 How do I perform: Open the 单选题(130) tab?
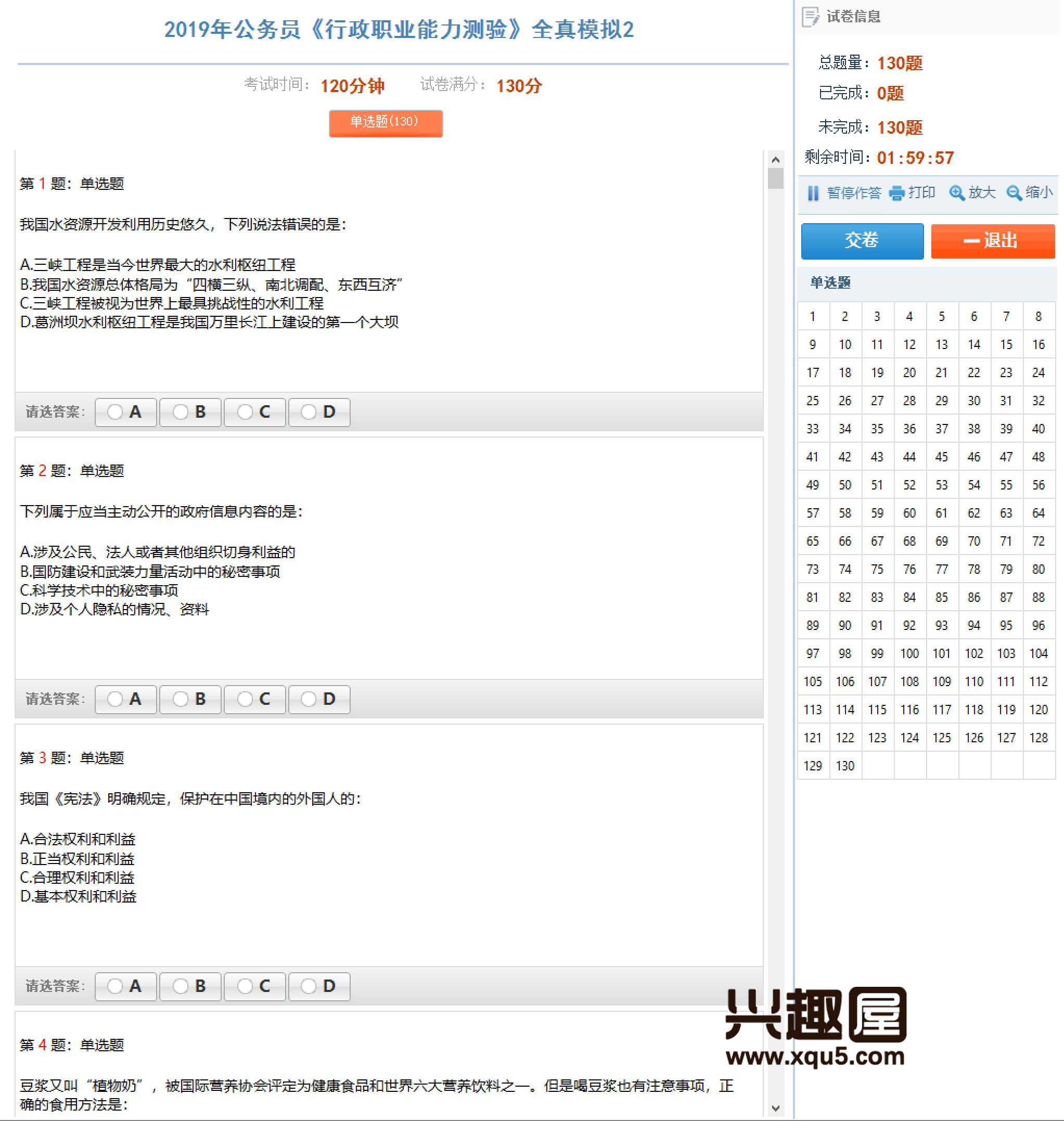coord(386,123)
